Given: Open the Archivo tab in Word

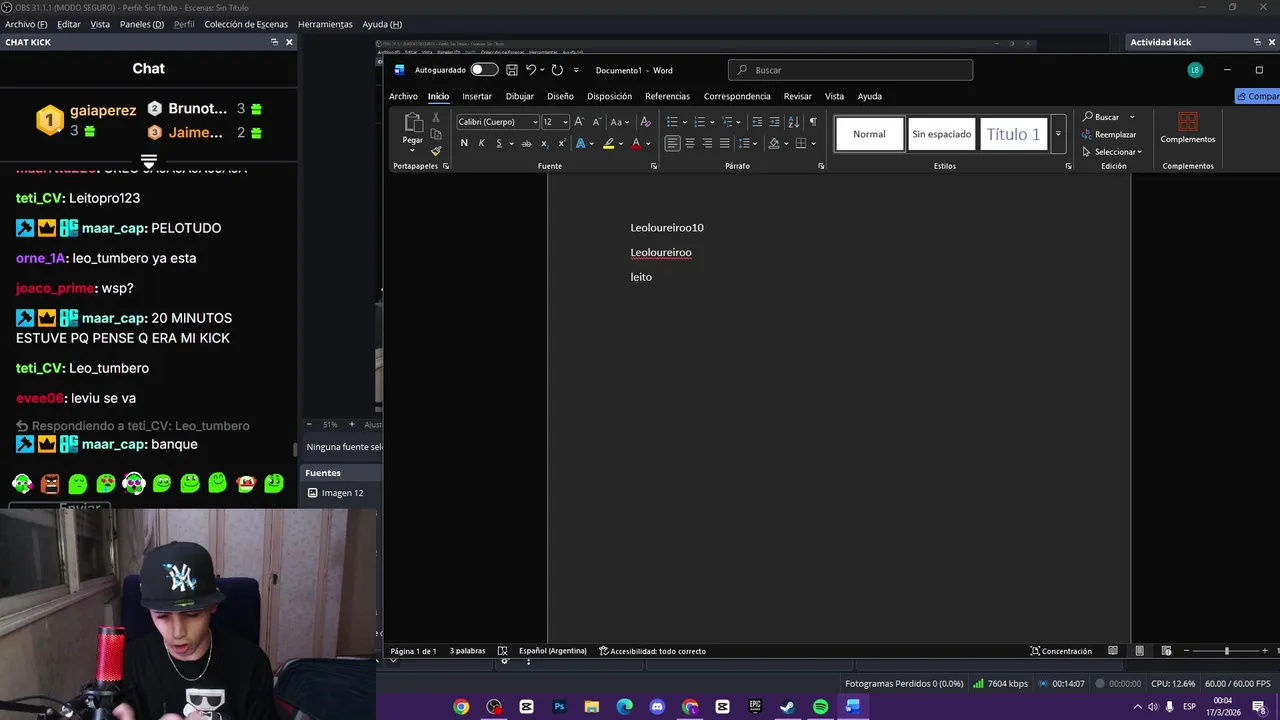Looking at the screenshot, I should point(403,96).
